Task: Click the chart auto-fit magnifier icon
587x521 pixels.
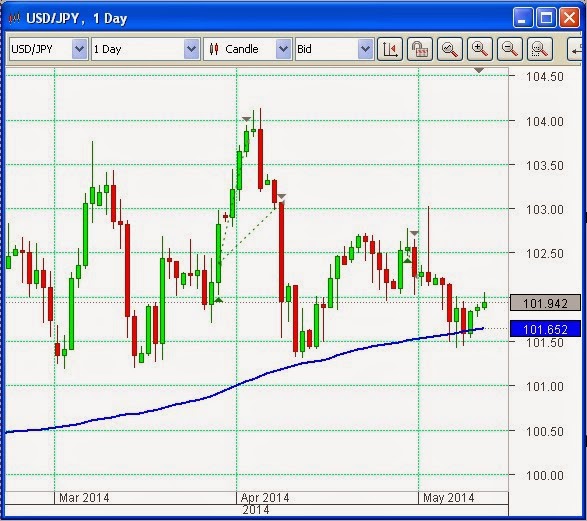Action: (x=450, y=49)
